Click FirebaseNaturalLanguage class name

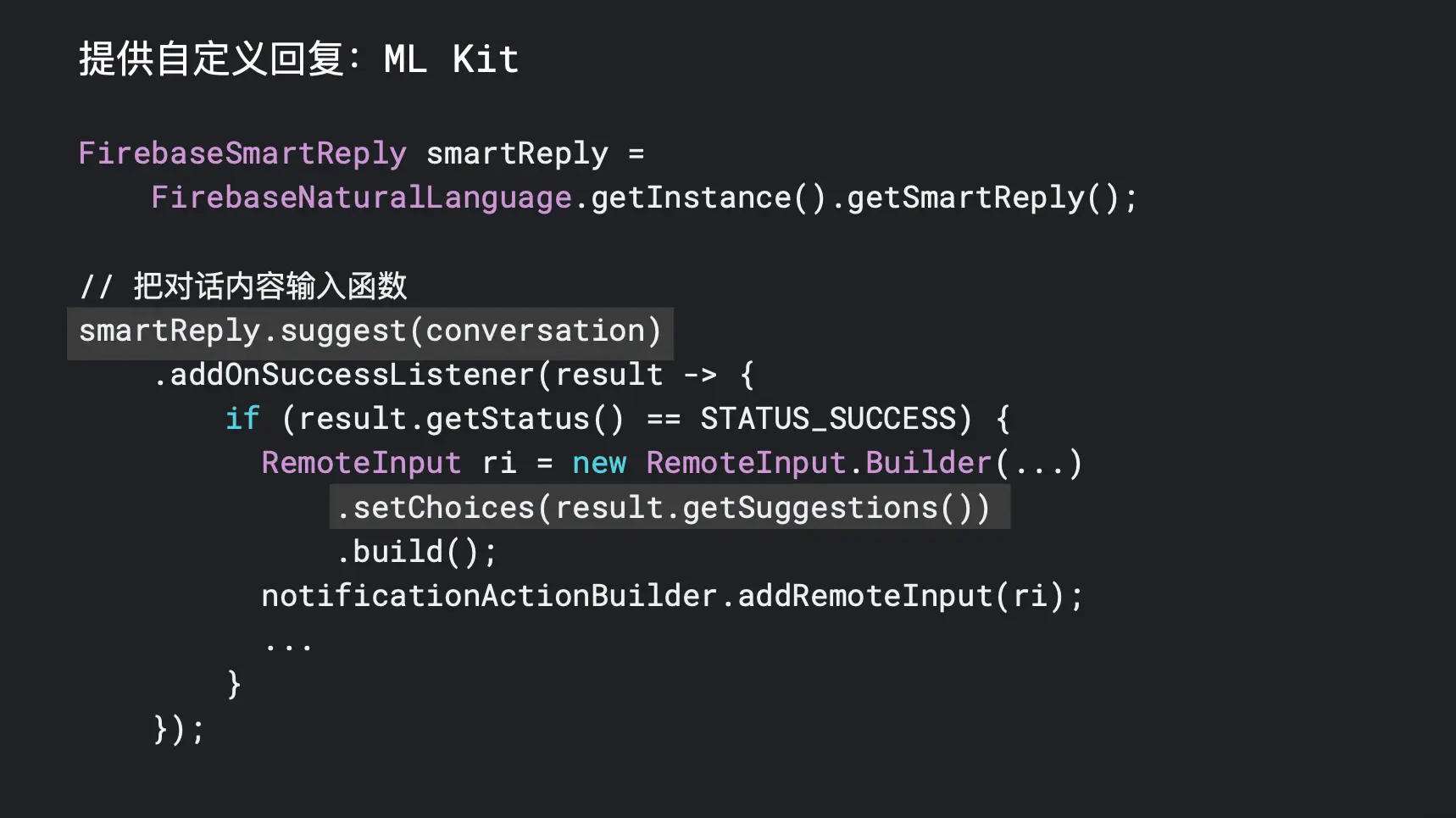[x=362, y=198]
